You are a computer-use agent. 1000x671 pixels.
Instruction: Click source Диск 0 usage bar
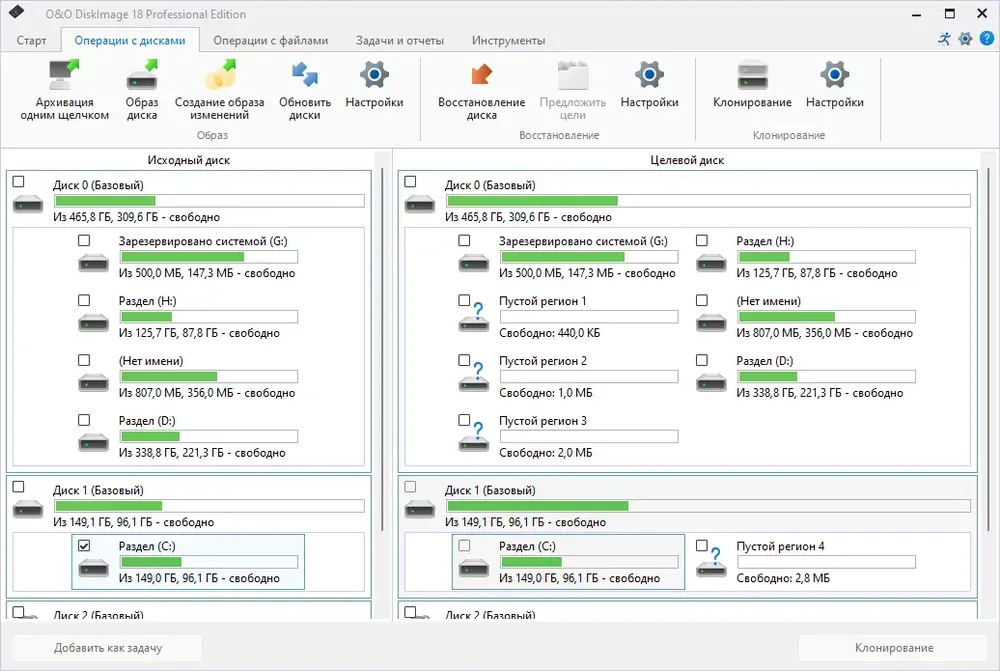coord(209,201)
